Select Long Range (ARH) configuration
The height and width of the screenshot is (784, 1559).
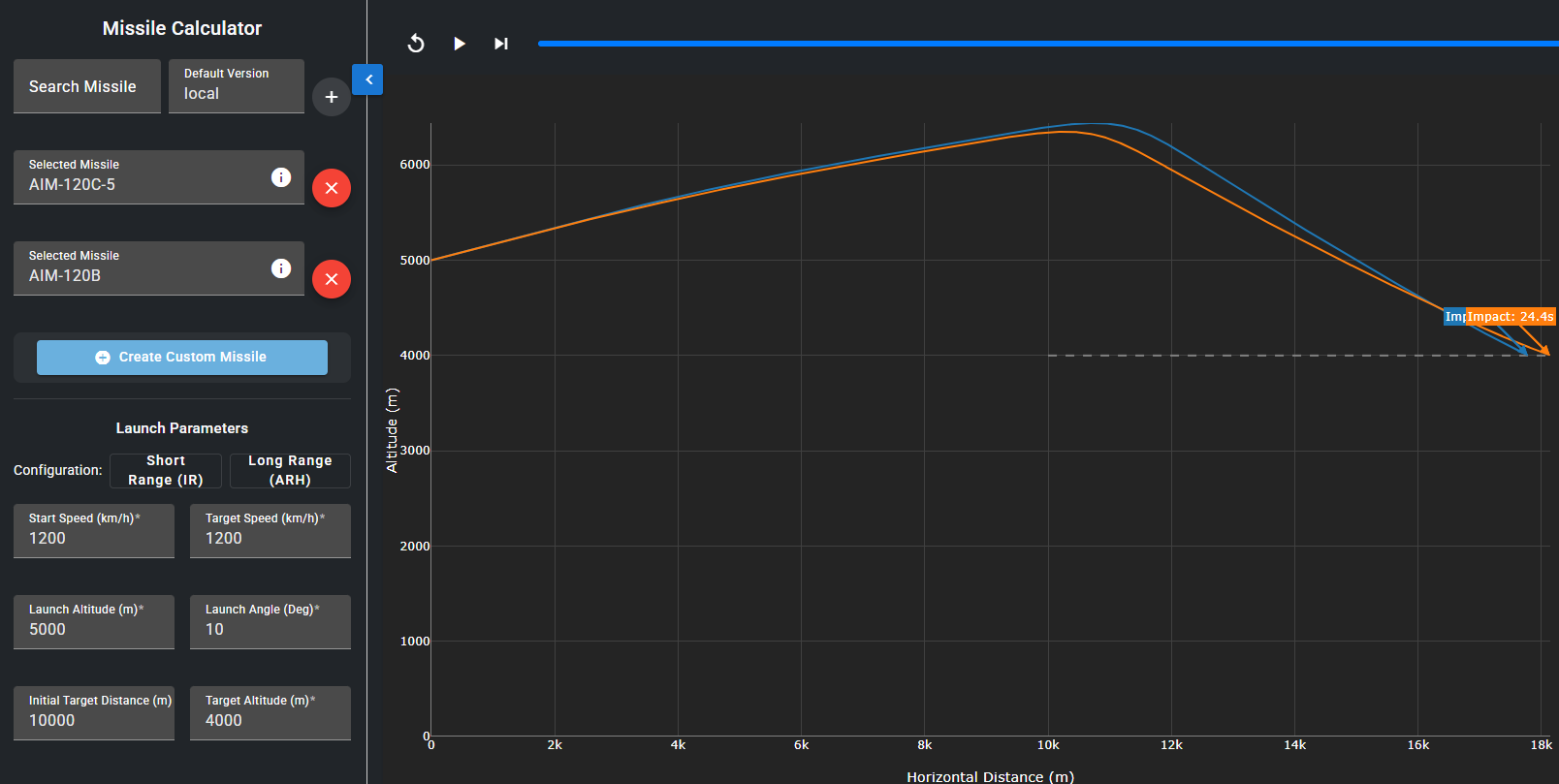[290, 470]
